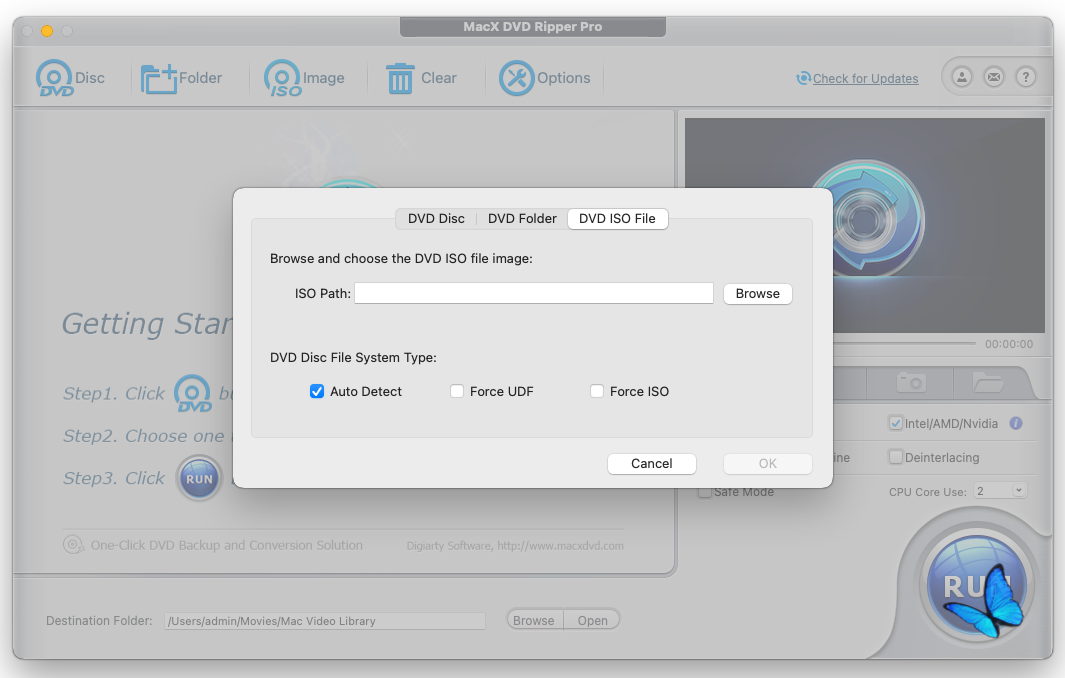The width and height of the screenshot is (1065, 678).
Task: Click the small RUN icon in Step3
Action: click(x=199, y=479)
